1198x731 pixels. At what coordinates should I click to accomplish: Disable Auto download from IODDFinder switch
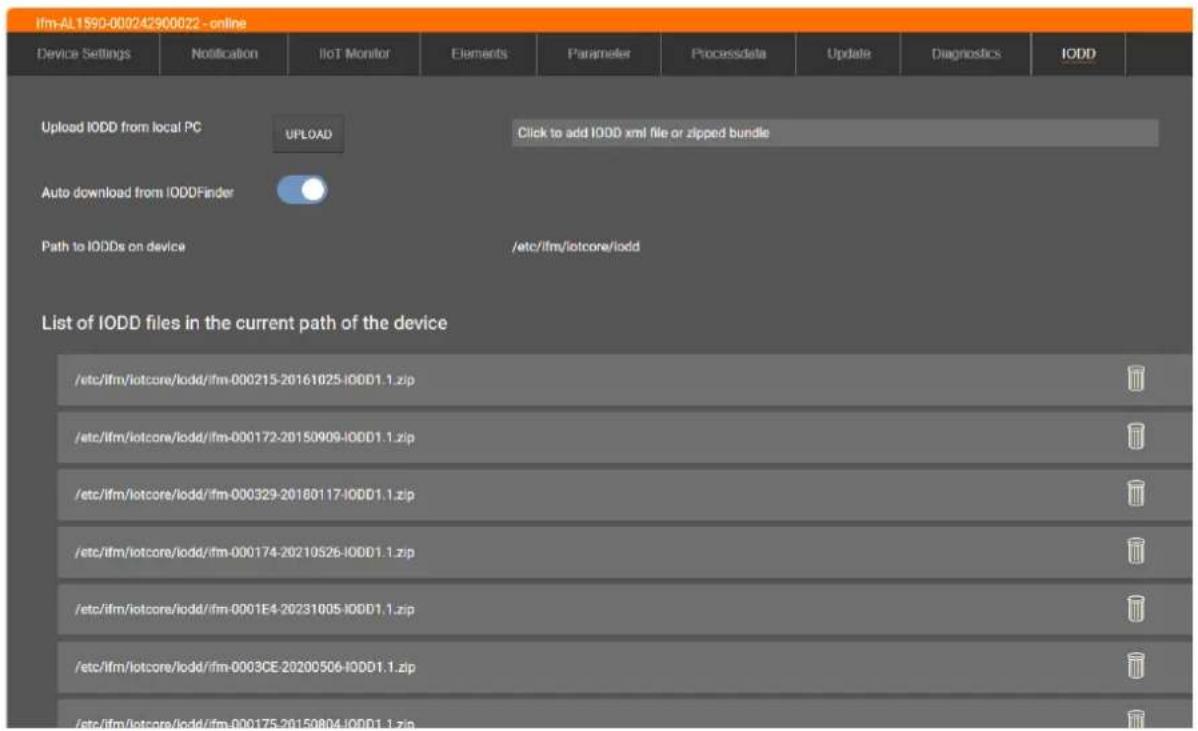[x=302, y=190]
